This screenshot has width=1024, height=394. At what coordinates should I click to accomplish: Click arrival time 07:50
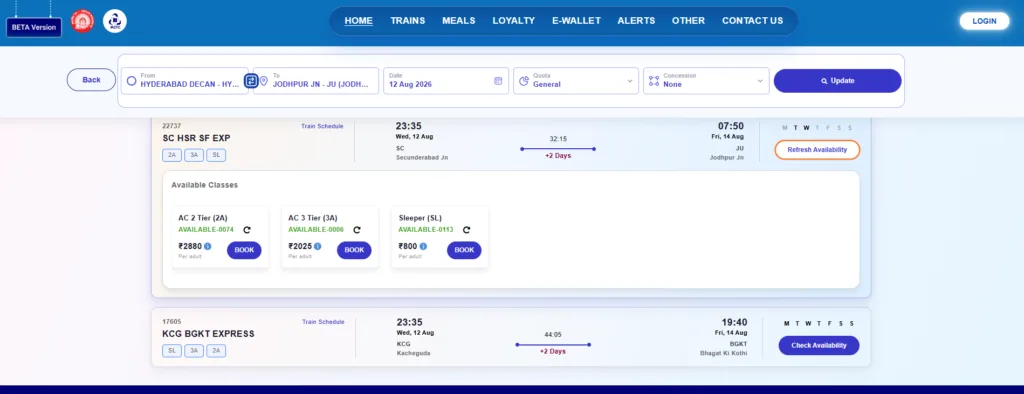tap(731, 126)
